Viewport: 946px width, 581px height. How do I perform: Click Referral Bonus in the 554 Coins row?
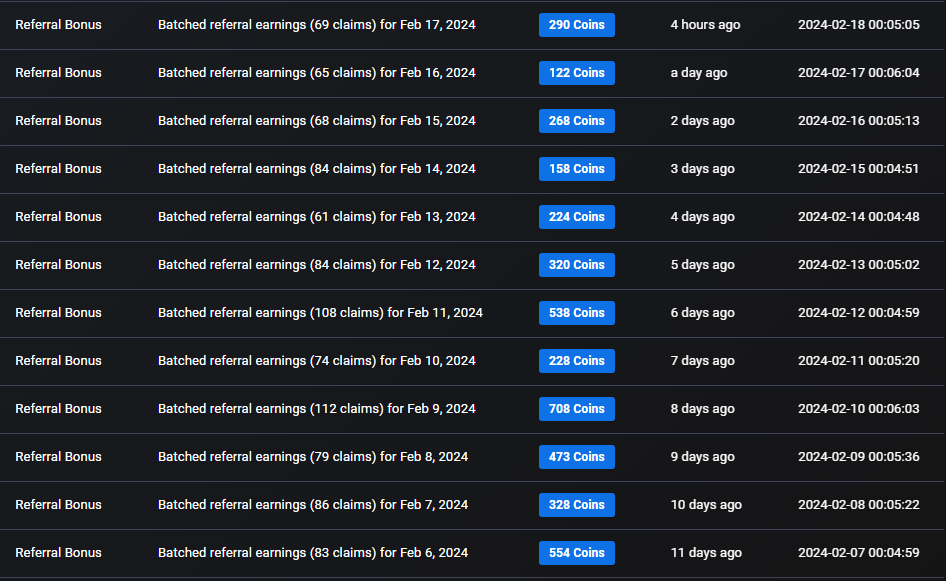click(x=59, y=553)
